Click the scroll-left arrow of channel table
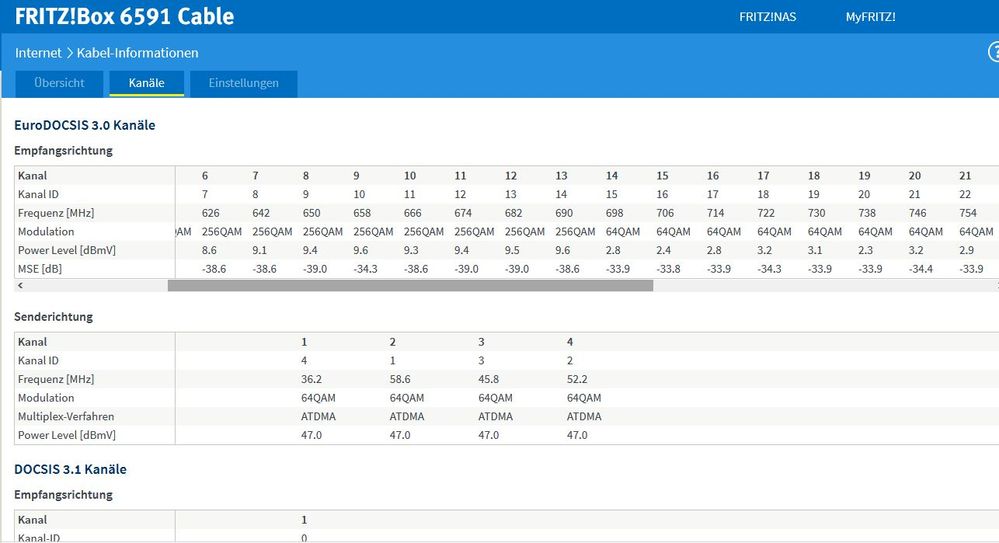Viewport: 999px width, 543px height. click(20, 286)
